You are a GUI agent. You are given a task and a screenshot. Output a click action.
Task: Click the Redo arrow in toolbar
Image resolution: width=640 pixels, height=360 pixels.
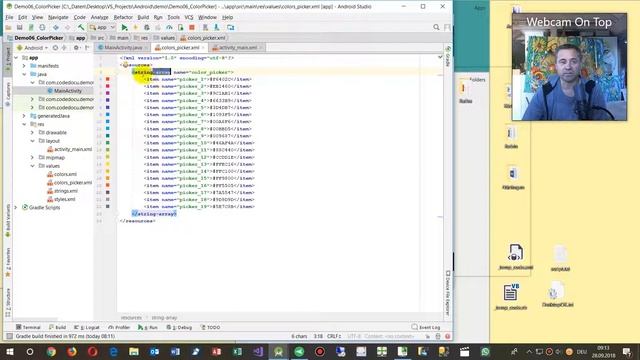[68, 27]
